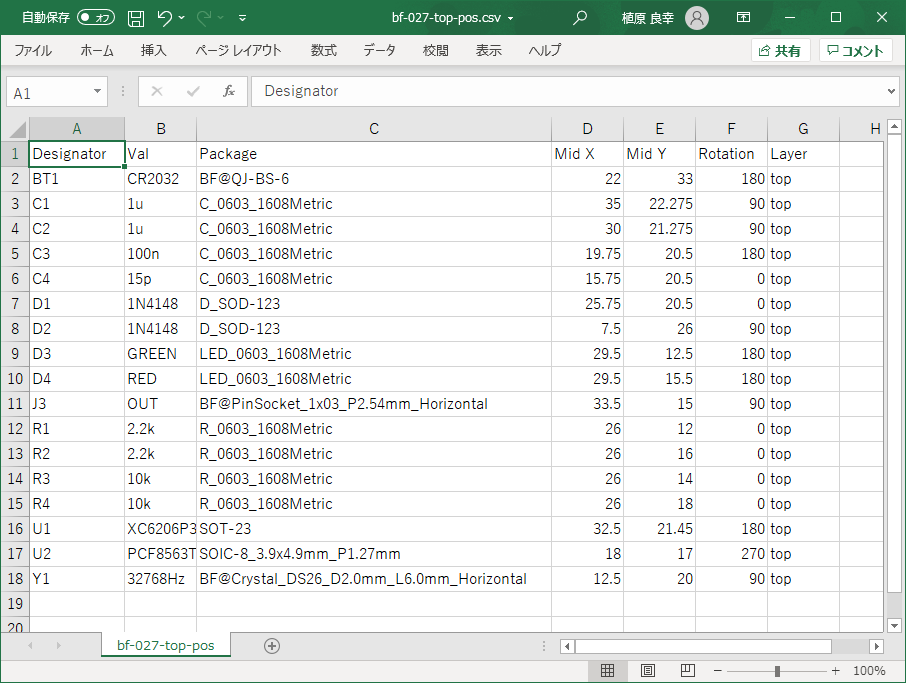The image size is (906, 683).
Task: Select column C header
Action: 374,129
